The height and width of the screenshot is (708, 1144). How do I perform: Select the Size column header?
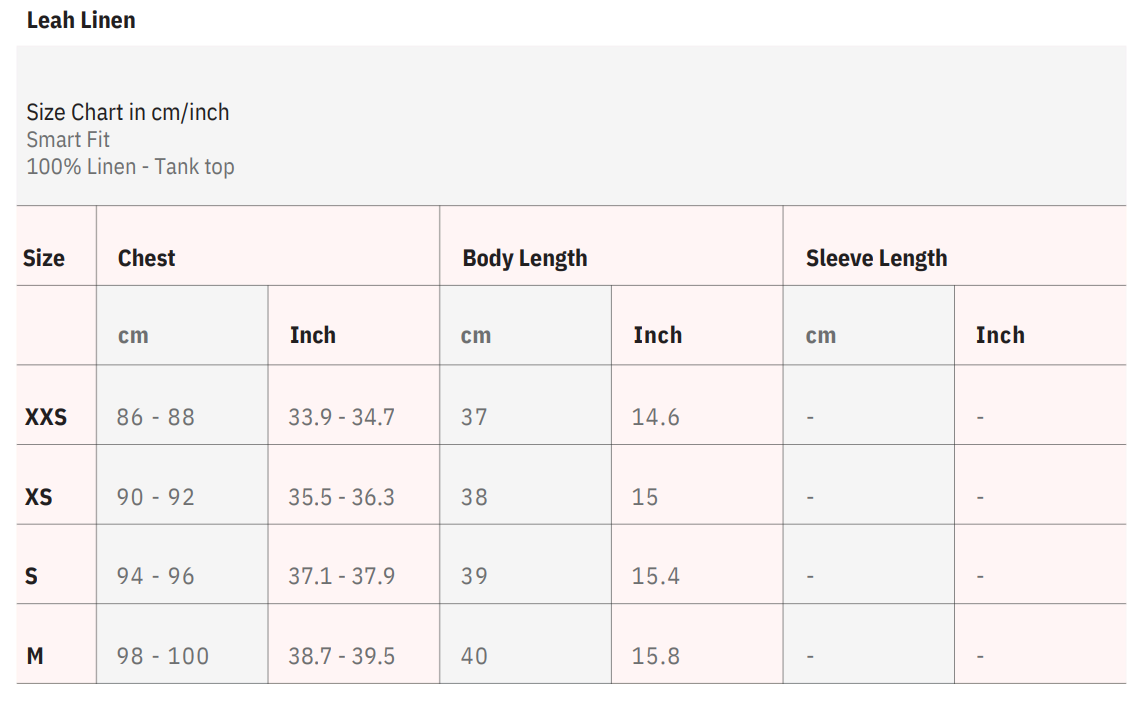tap(44, 258)
